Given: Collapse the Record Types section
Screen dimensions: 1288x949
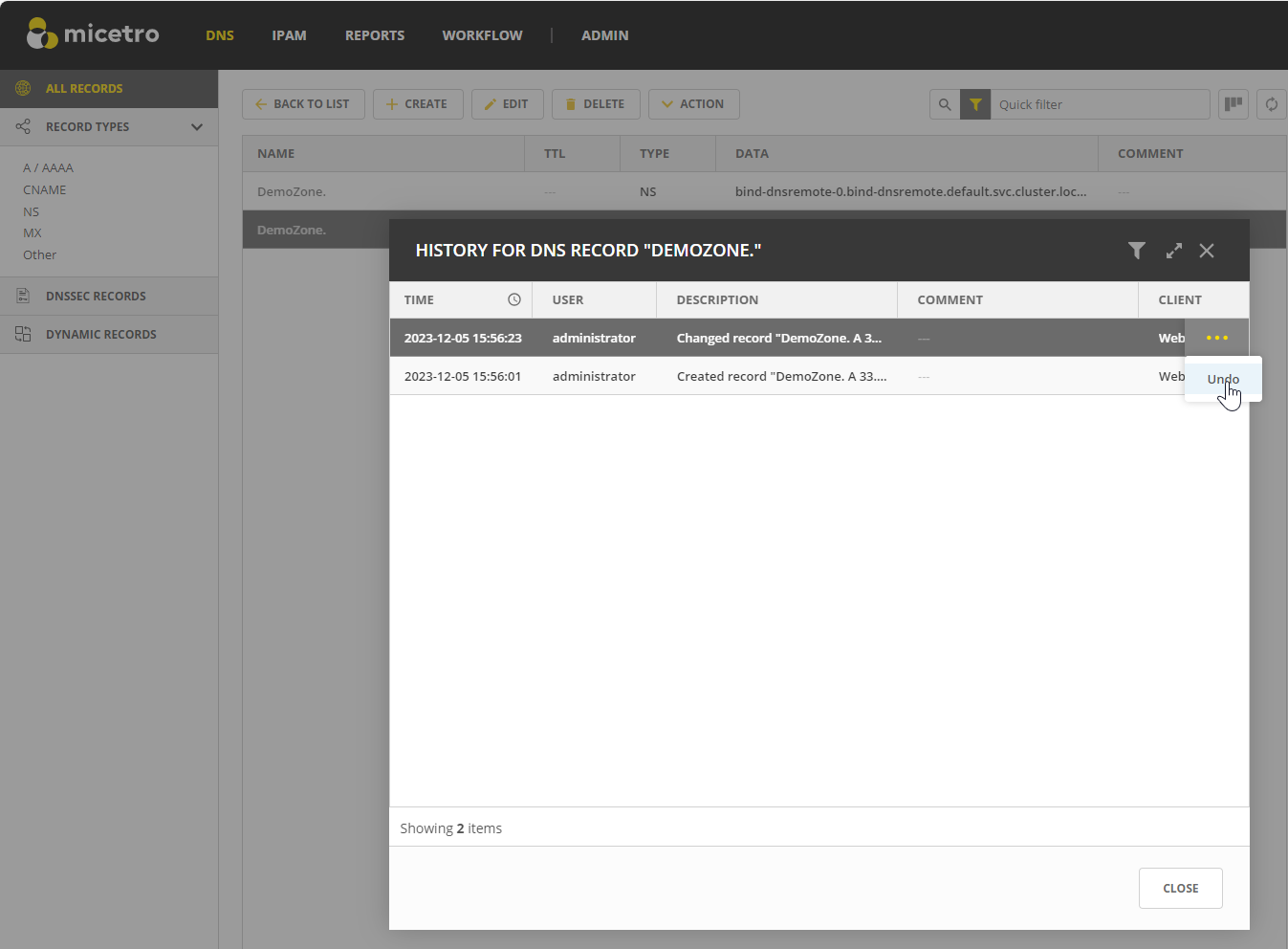Looking at the screenshot, I should point(197,127).
